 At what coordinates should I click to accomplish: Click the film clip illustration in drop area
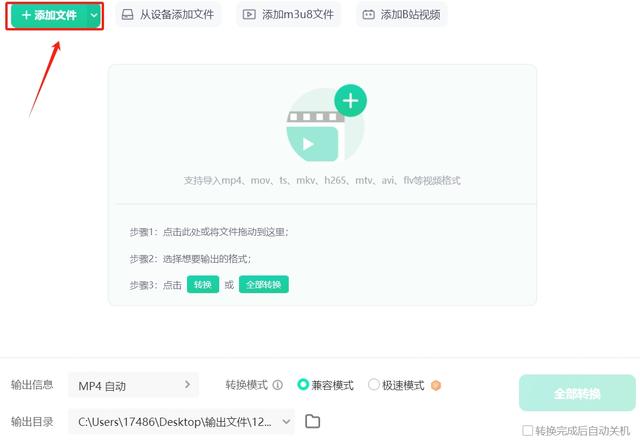316,137
